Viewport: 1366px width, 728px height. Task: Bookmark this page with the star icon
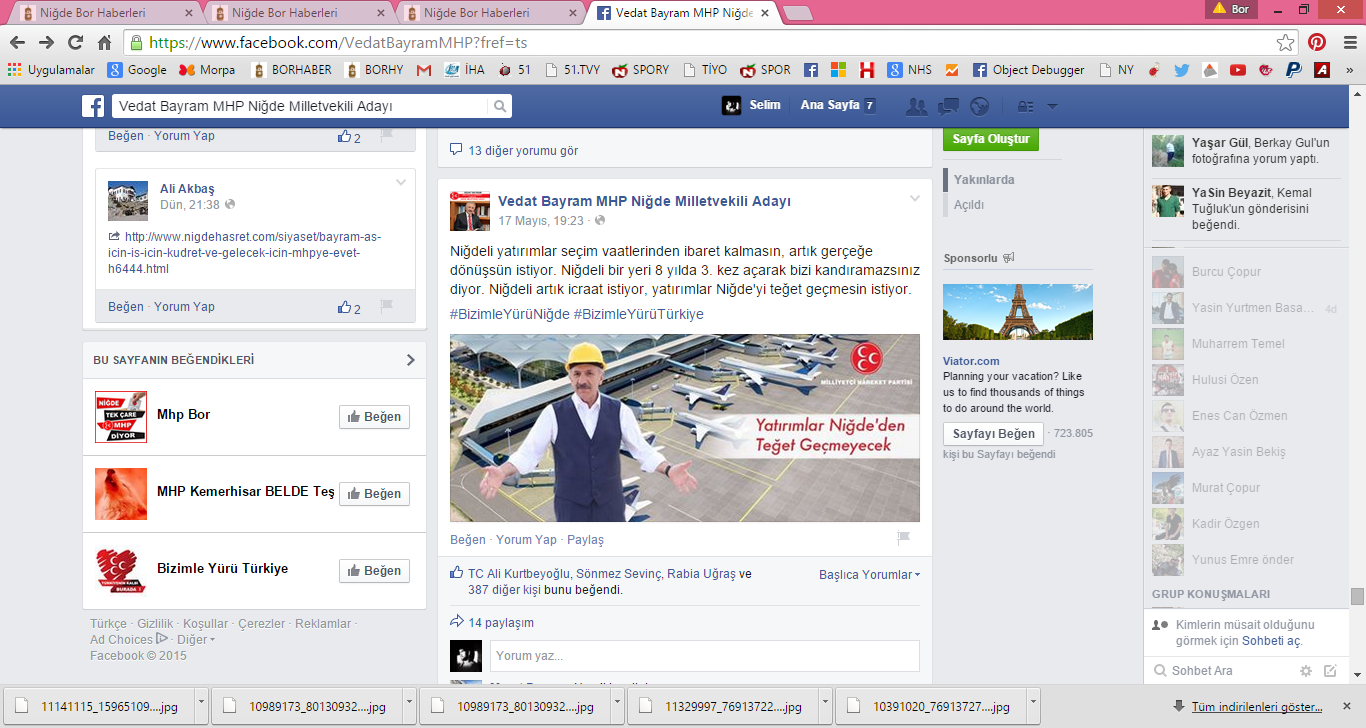pos(1286,43)
